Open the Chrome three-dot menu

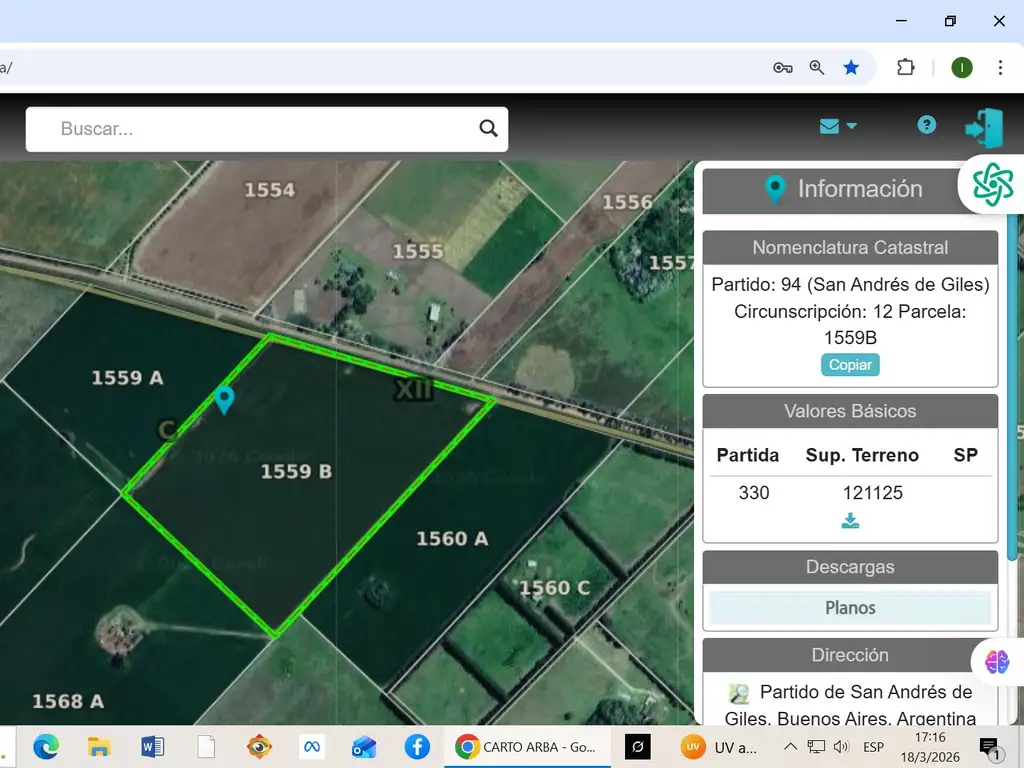click(x=1000, y=67)
